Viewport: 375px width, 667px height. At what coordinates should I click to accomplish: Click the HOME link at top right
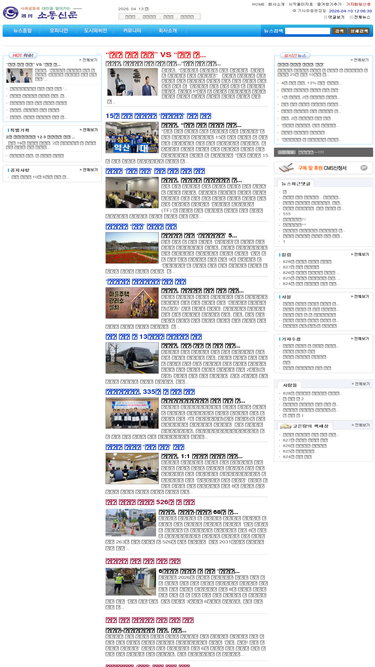(258, 4)
